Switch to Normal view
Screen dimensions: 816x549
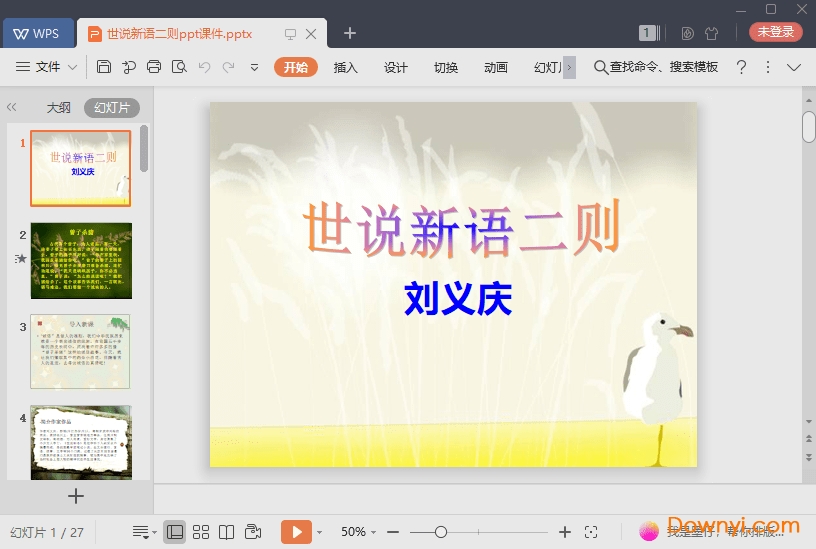[x=175, y=532]
